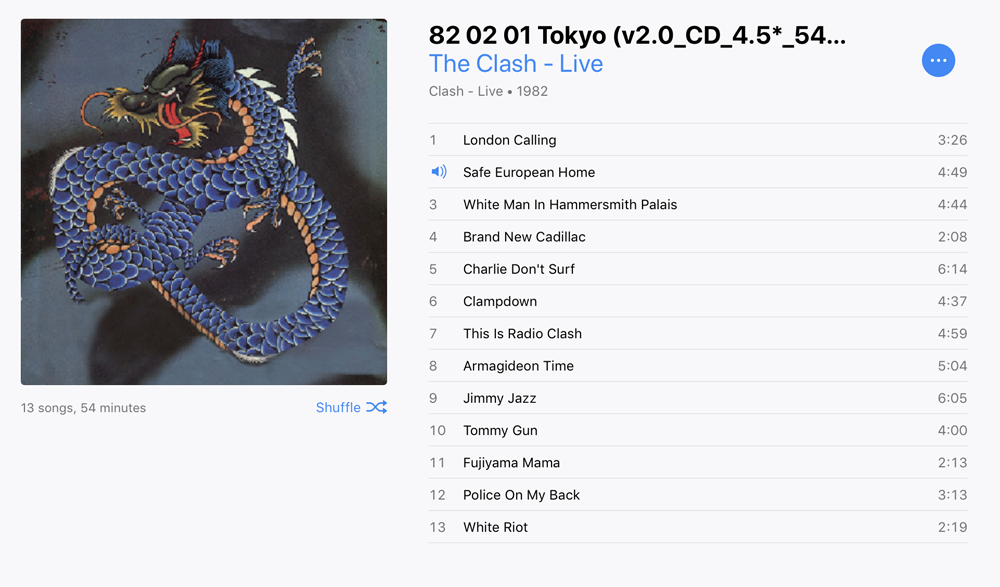This screenshot has width=1000, height=587.
Task: Select the Armagideon Time track
Action: [698, 366]
